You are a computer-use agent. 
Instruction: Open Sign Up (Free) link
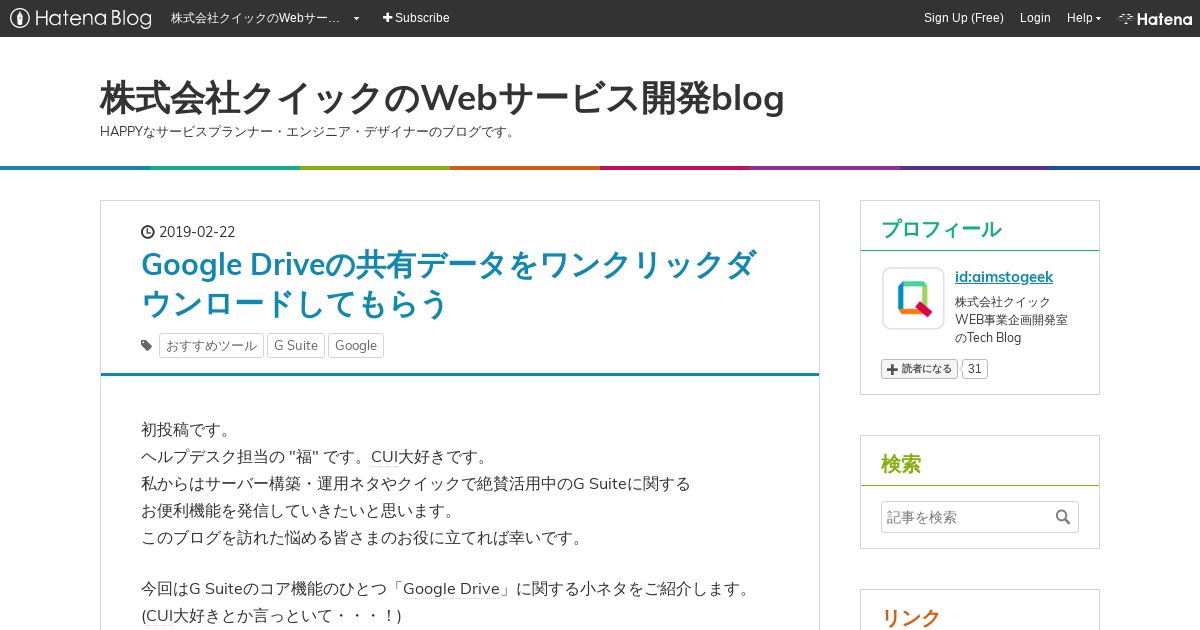[x=964, y=18]
